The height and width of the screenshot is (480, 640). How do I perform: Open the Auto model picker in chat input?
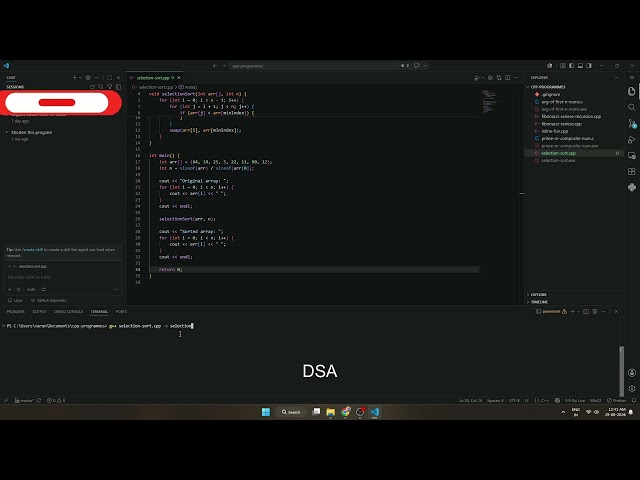pos(31,289)
